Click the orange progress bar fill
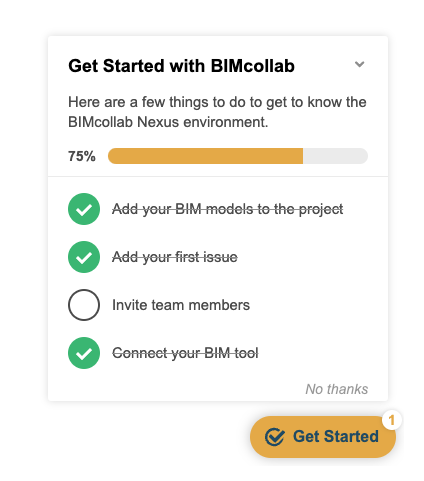The image size is (424, 481). pyautogui.click(x=205, y=156)
